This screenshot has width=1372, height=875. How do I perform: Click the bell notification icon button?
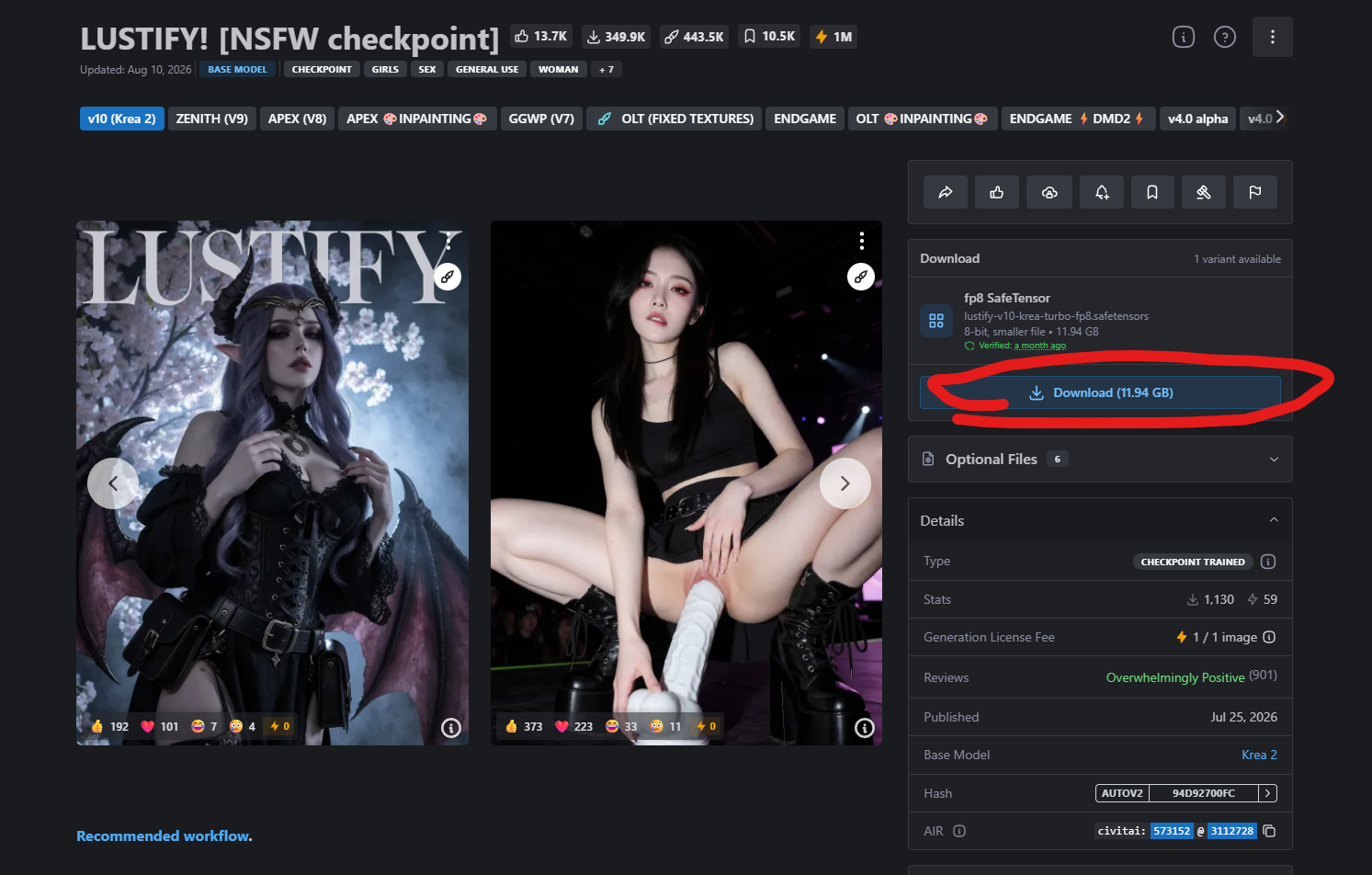(1101, 192)
